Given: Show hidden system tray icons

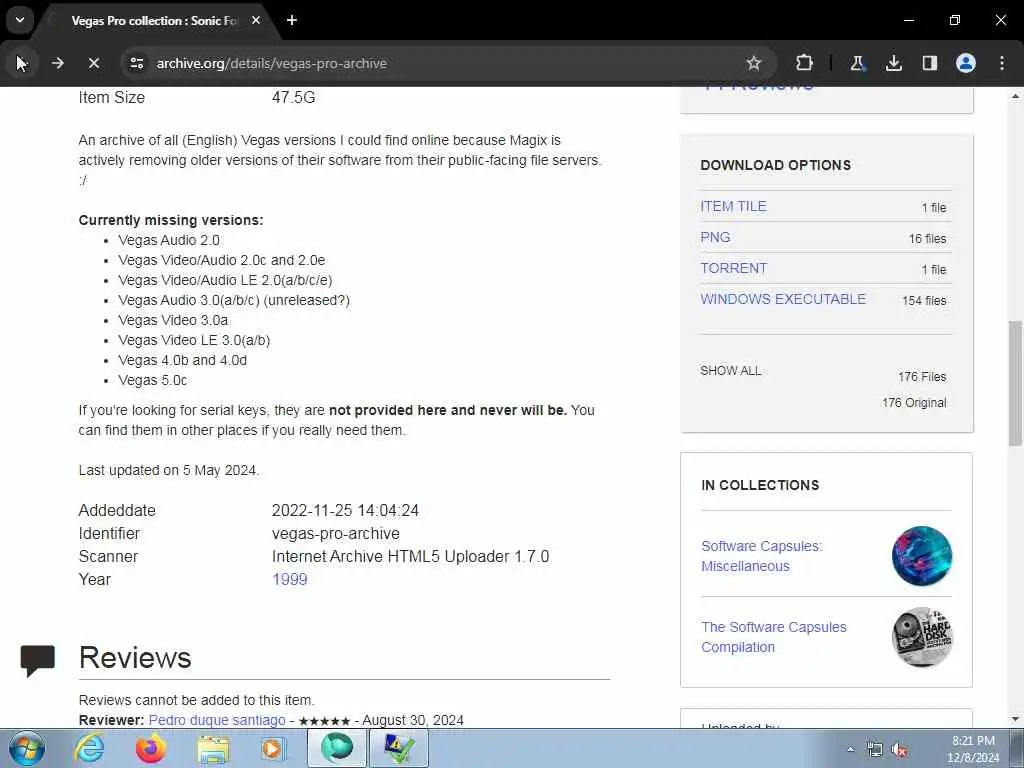Looking at the screenshot, I should pos(850,749).
